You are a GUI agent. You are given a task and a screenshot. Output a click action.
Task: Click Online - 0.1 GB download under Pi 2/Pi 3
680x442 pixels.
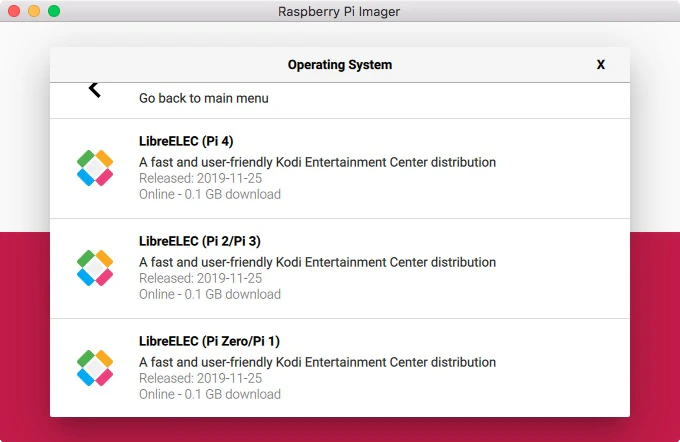click(210, 294)
